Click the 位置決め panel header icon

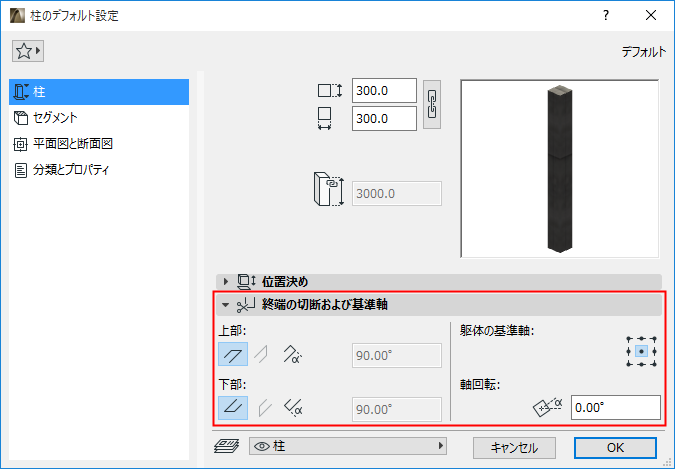pyautogui.click(x=246, y=282)
